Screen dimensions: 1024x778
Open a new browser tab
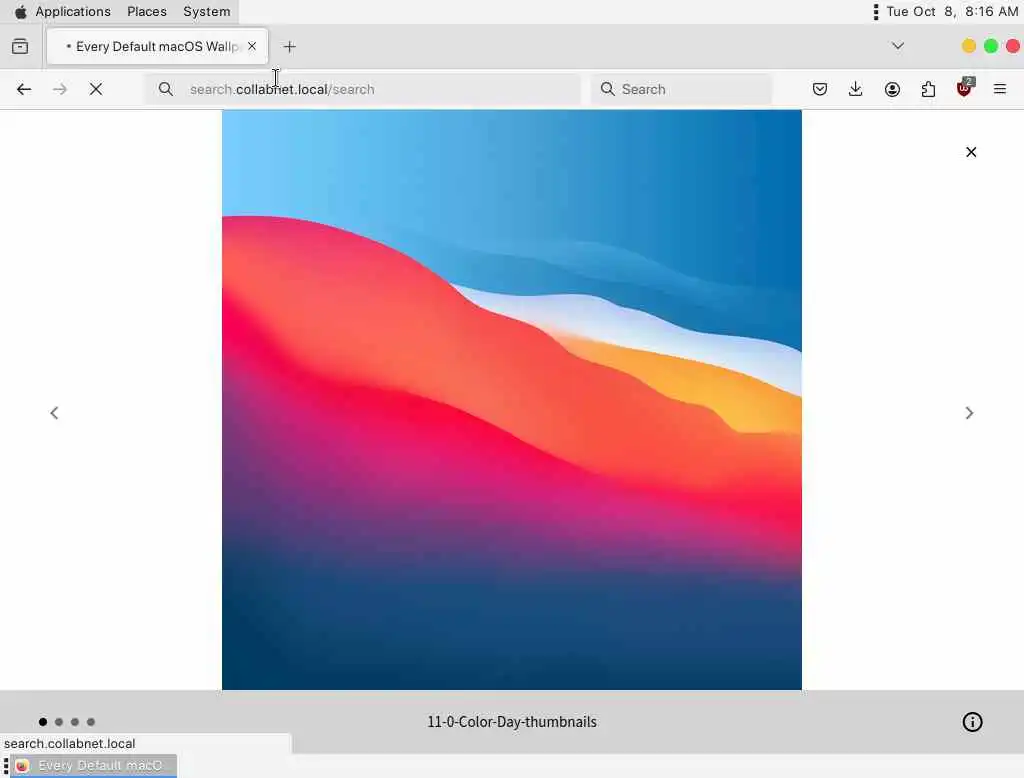coord(290,47)
